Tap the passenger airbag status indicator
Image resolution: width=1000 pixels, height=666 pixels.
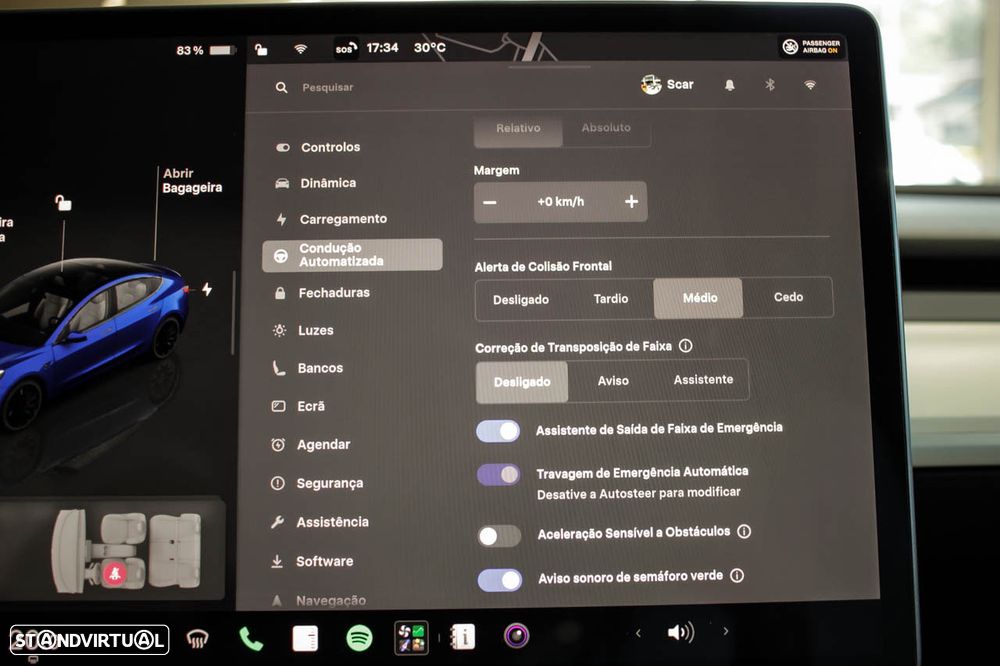click(x=812, y=47)
